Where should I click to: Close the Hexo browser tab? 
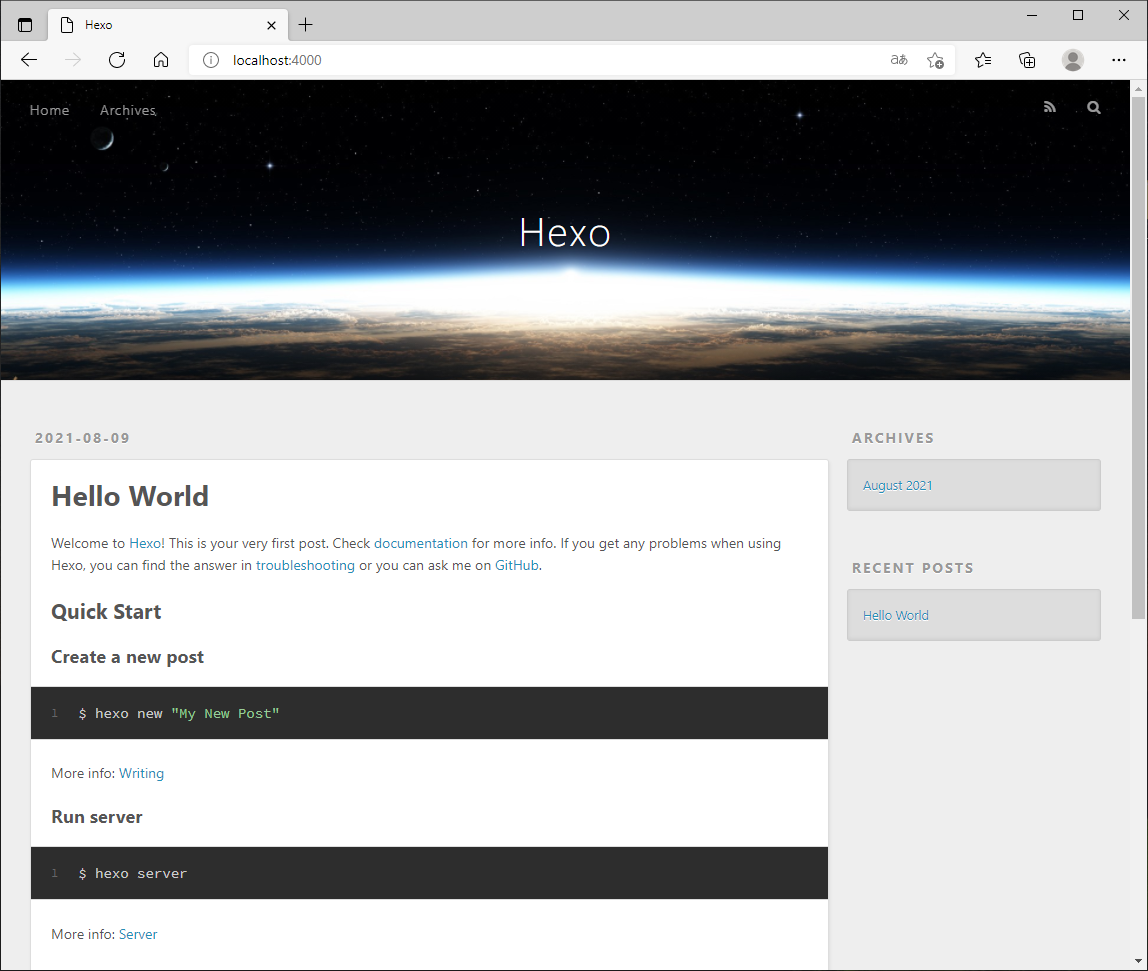(x=272, y=25)
